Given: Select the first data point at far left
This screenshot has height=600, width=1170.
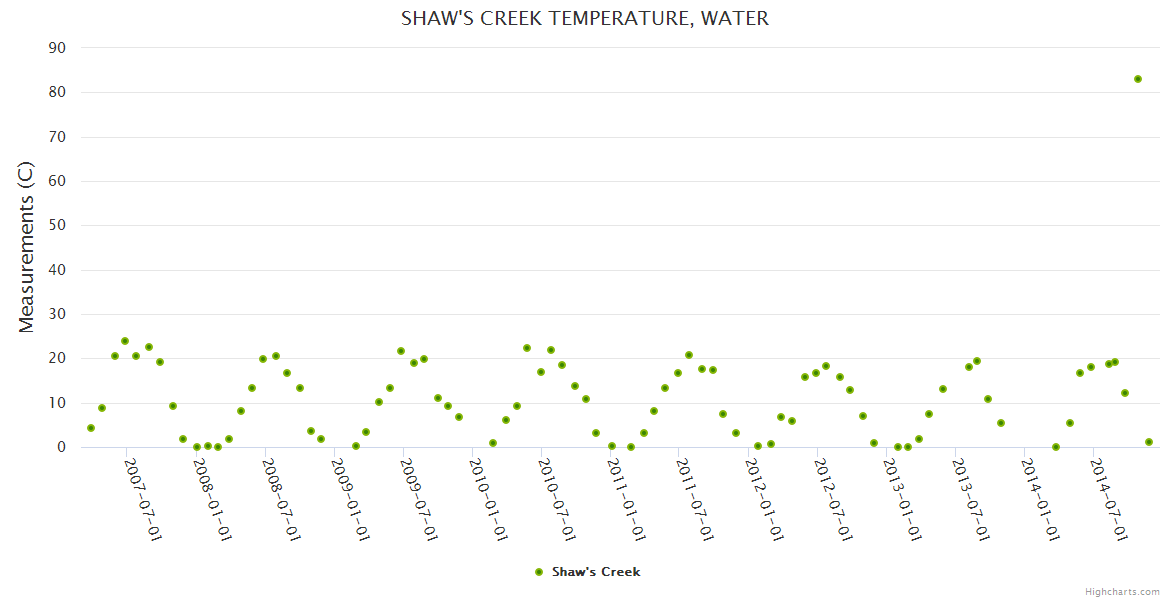Looking at the screenshot, I should point(91,428).
